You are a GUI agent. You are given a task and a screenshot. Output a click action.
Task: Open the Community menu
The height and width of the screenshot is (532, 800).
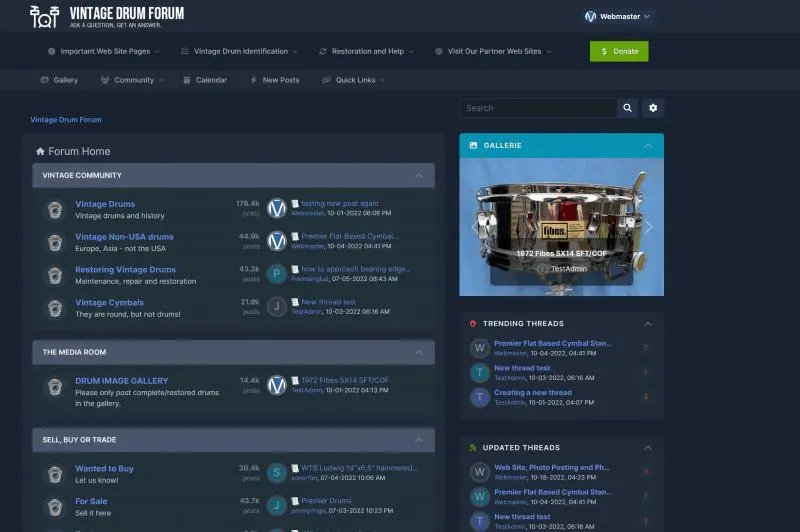coord(133,80)
